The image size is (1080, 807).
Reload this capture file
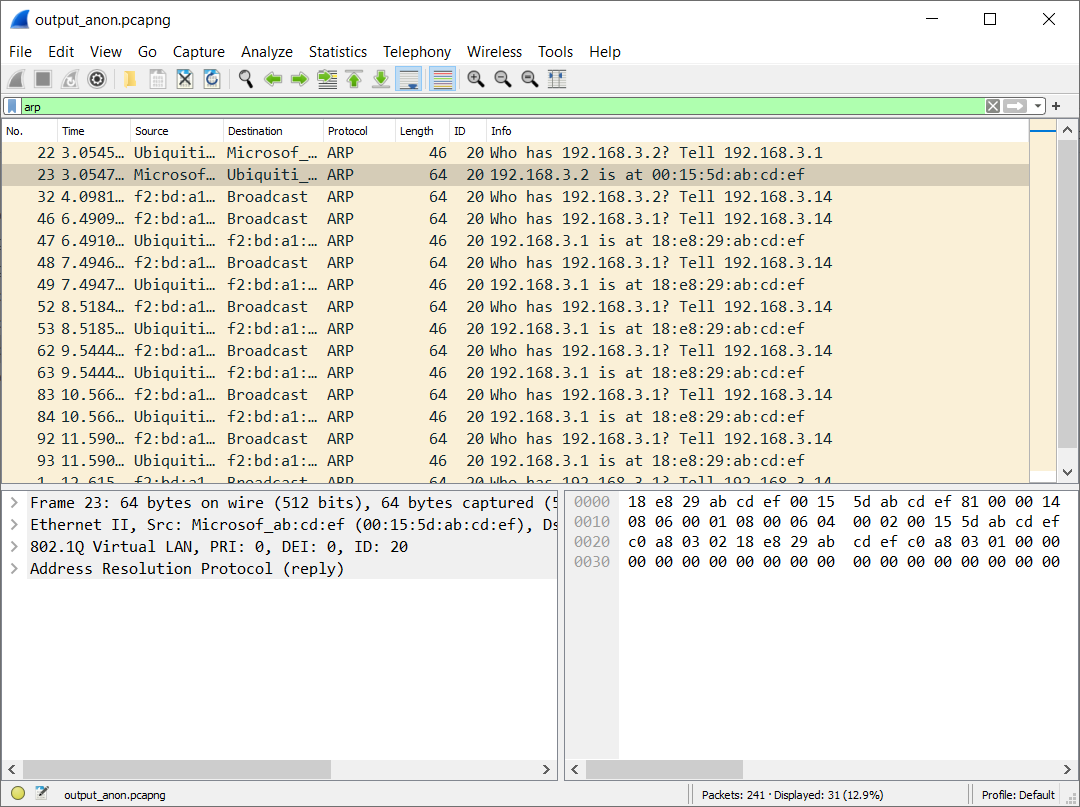click(x=211, y=79)
